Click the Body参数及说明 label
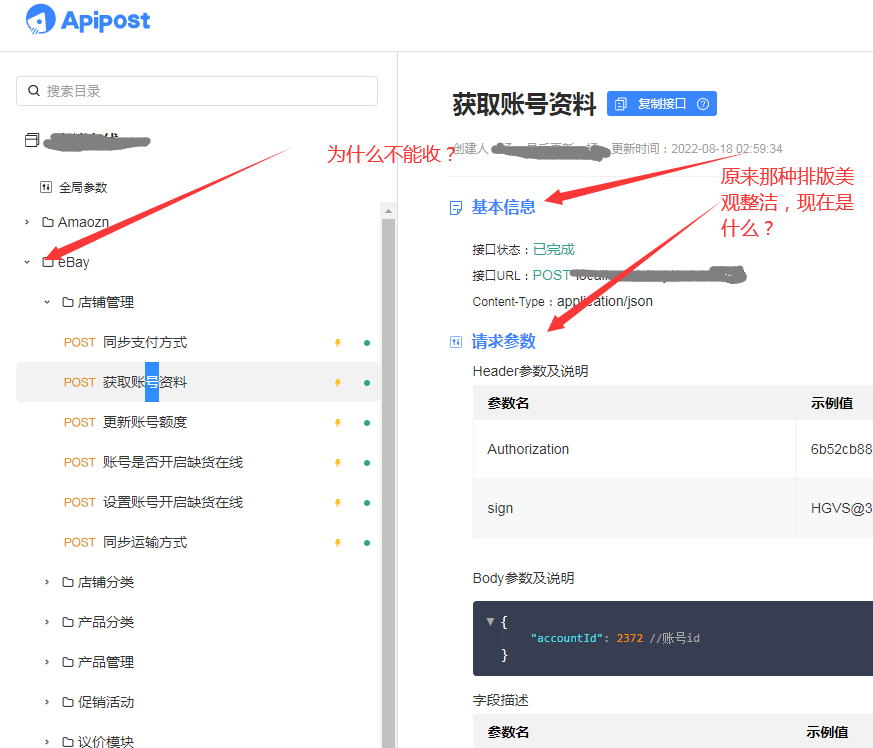The image size is (873, 748). [523, 578]
